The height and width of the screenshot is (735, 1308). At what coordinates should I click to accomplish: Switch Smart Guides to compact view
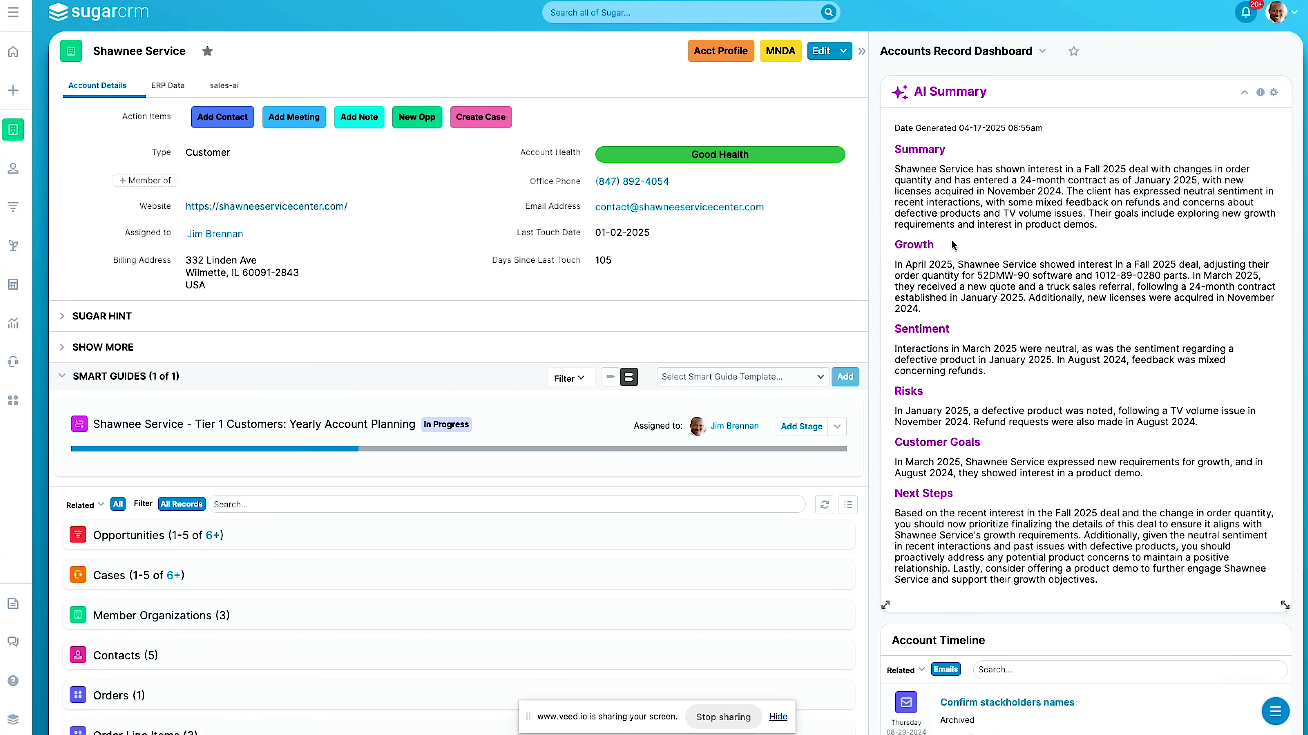tap(610, 377)
